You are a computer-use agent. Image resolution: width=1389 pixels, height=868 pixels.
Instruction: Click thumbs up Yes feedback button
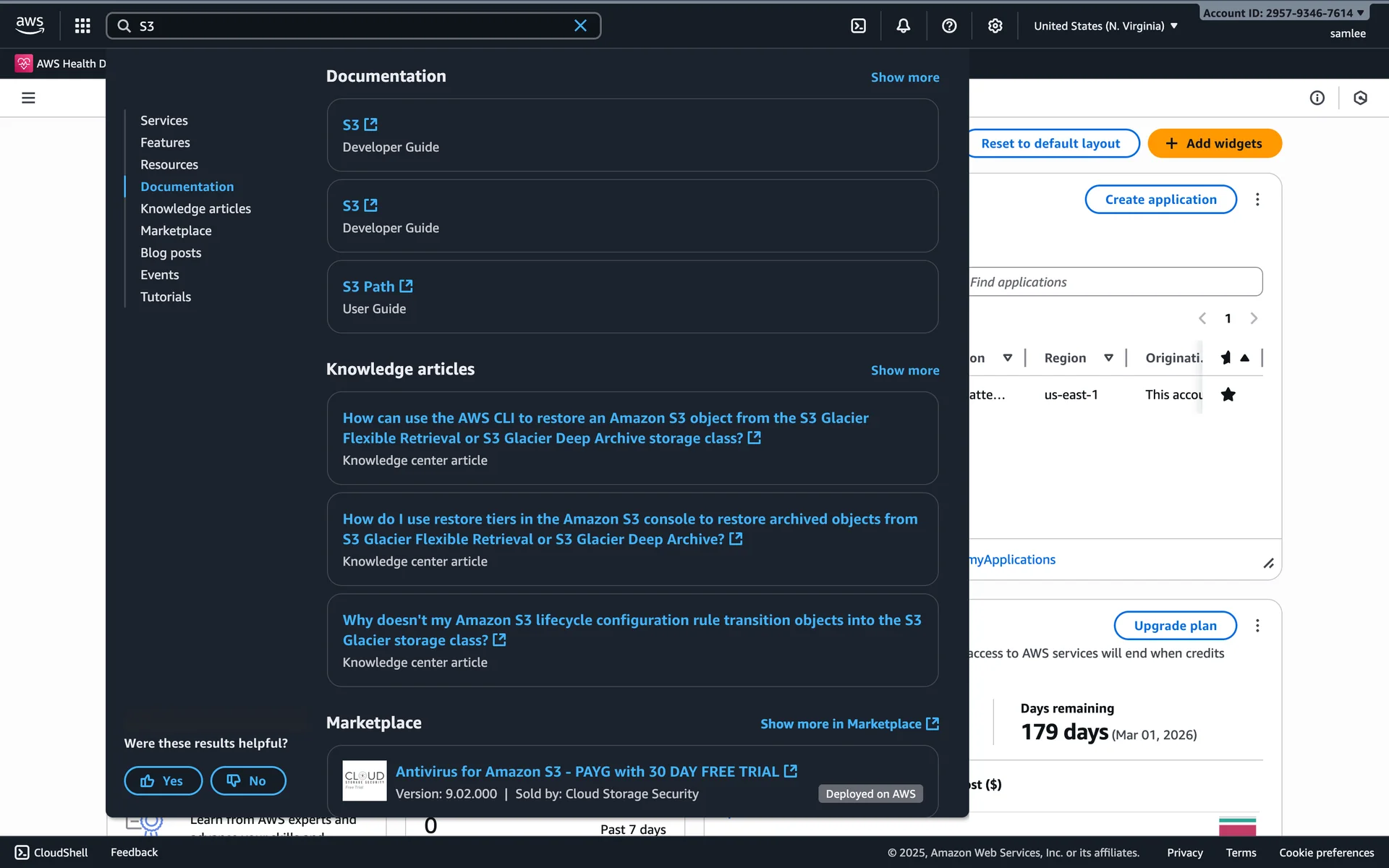[x=163, y=780]
